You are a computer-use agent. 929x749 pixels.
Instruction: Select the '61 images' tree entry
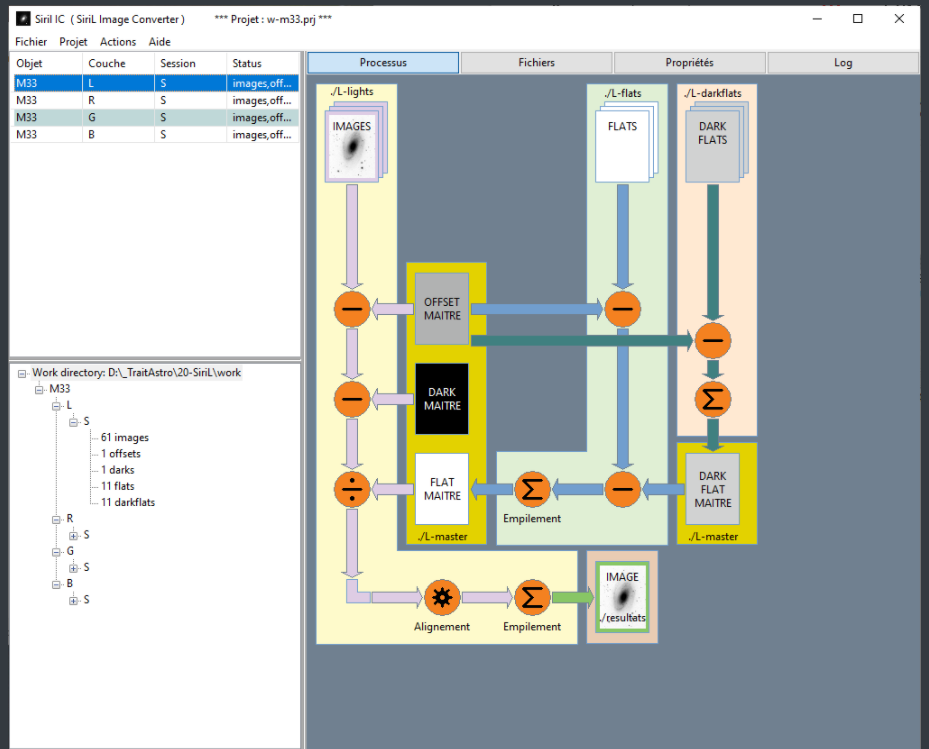(124, 437)
